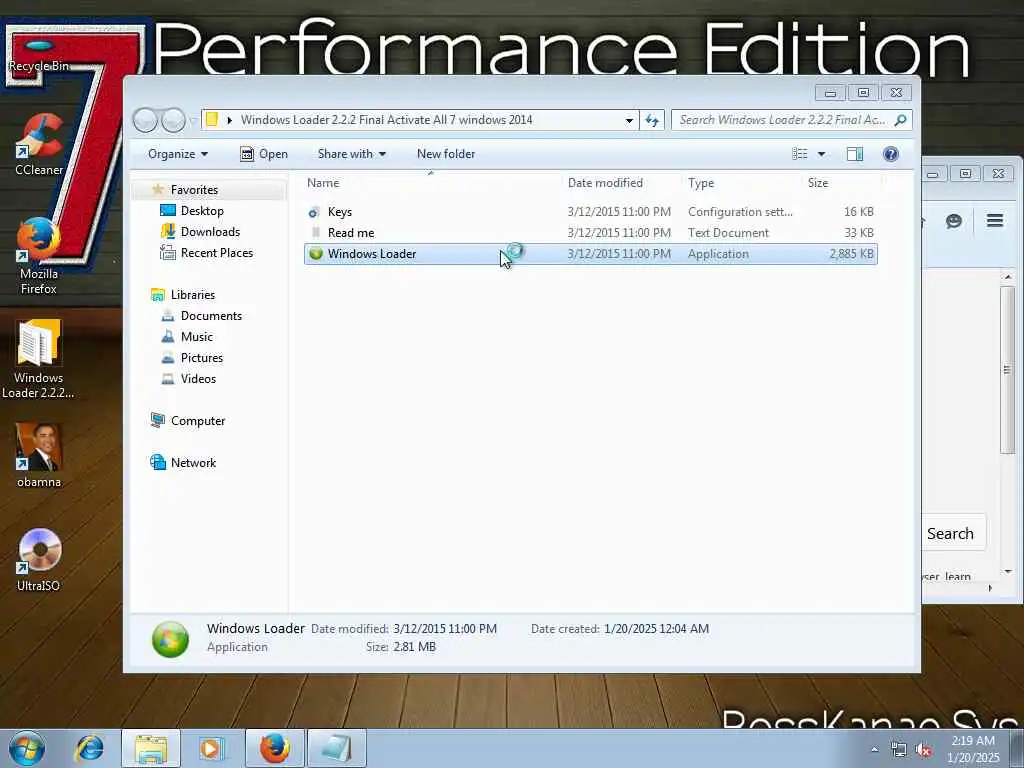Viewport: 1024px width, 768px height.
Task: Open recent pages dropdown beside navigation buttons
Action: [x=193, y=120]
